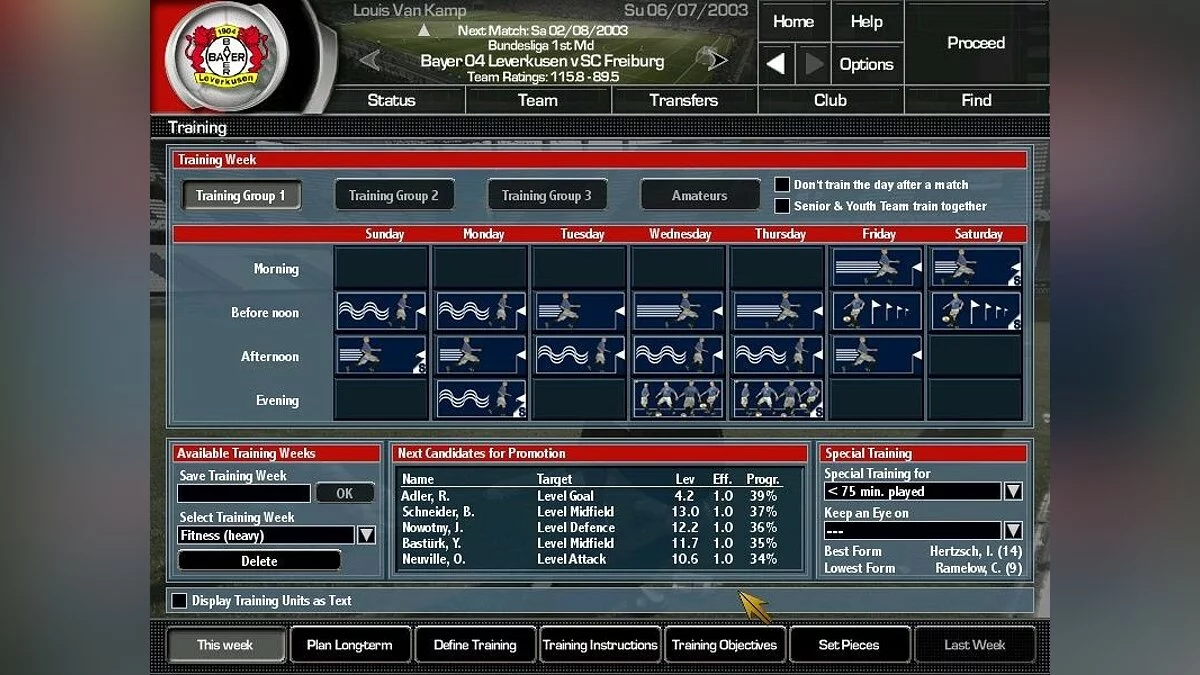1200x675 pixels.
Task: Open the Select Training Week dropdown
Action: coord(366,535)
